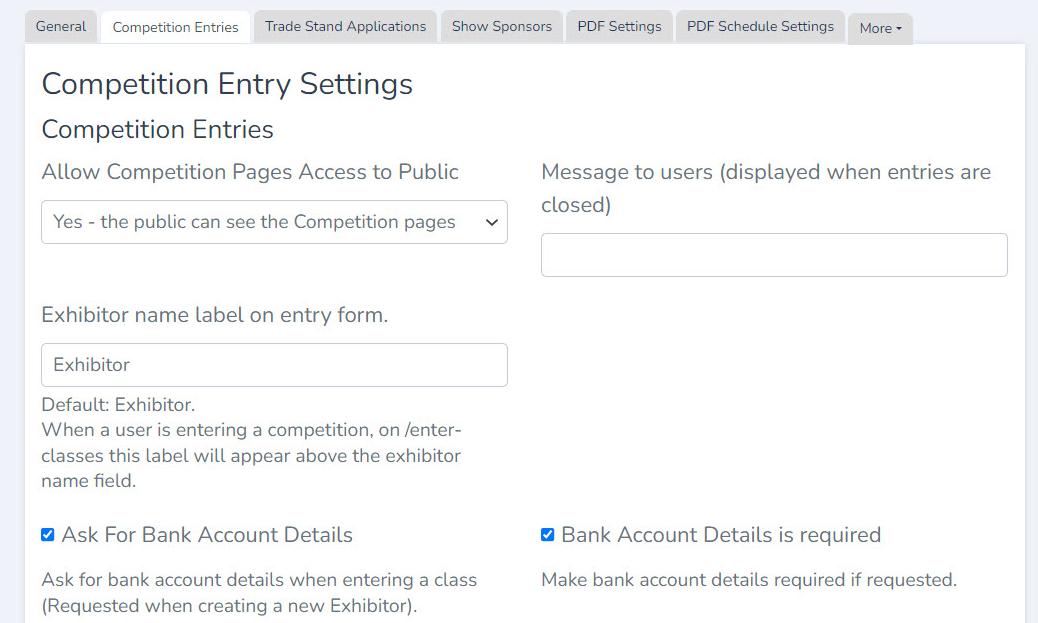Click the Message to users text field
Image resolution: width=1038 pixels, height=623 pixels.
pos(774,255)
